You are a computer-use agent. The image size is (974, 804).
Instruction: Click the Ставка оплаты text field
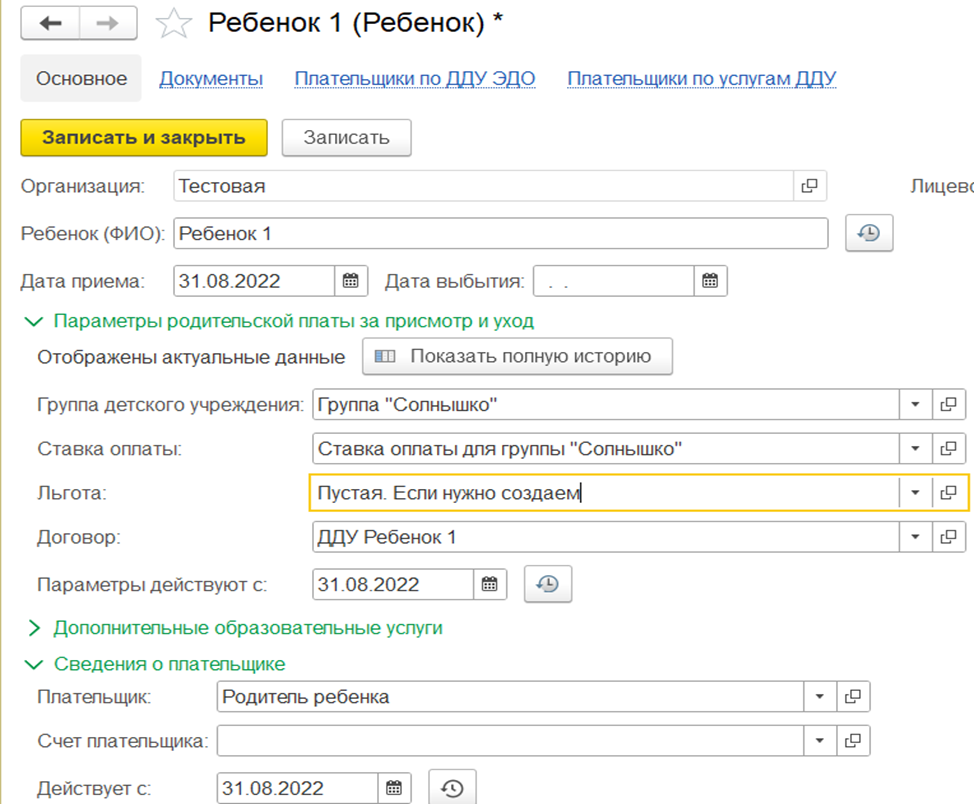(606, 449)
